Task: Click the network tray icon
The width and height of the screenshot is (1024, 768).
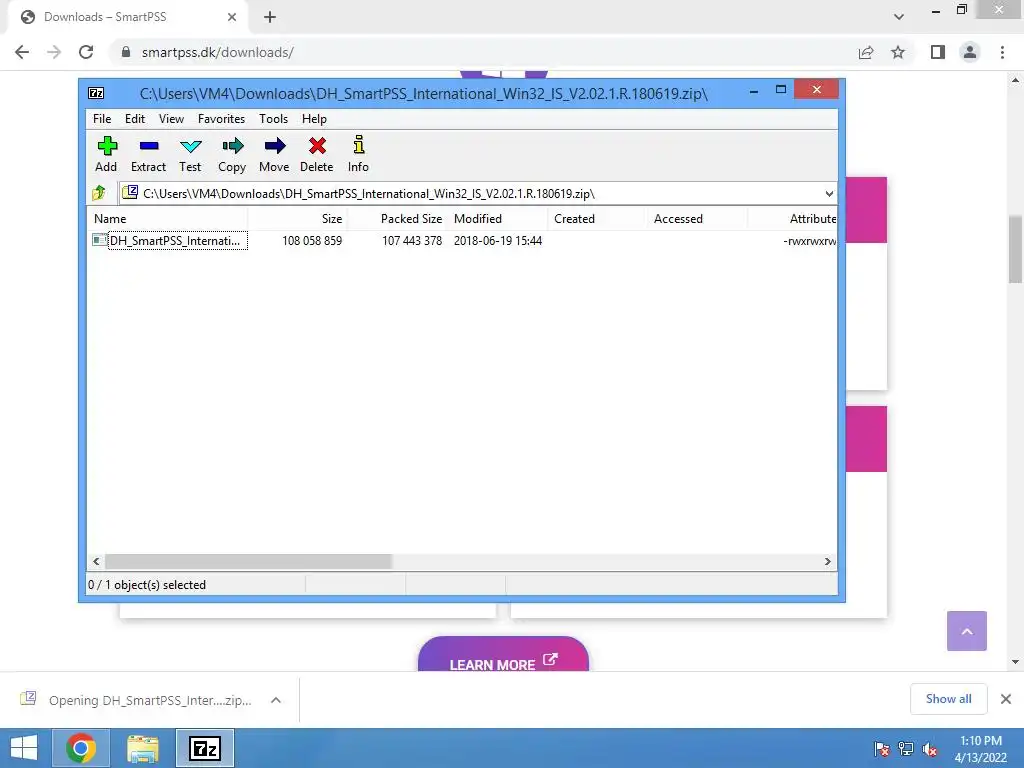Action: 906,749
